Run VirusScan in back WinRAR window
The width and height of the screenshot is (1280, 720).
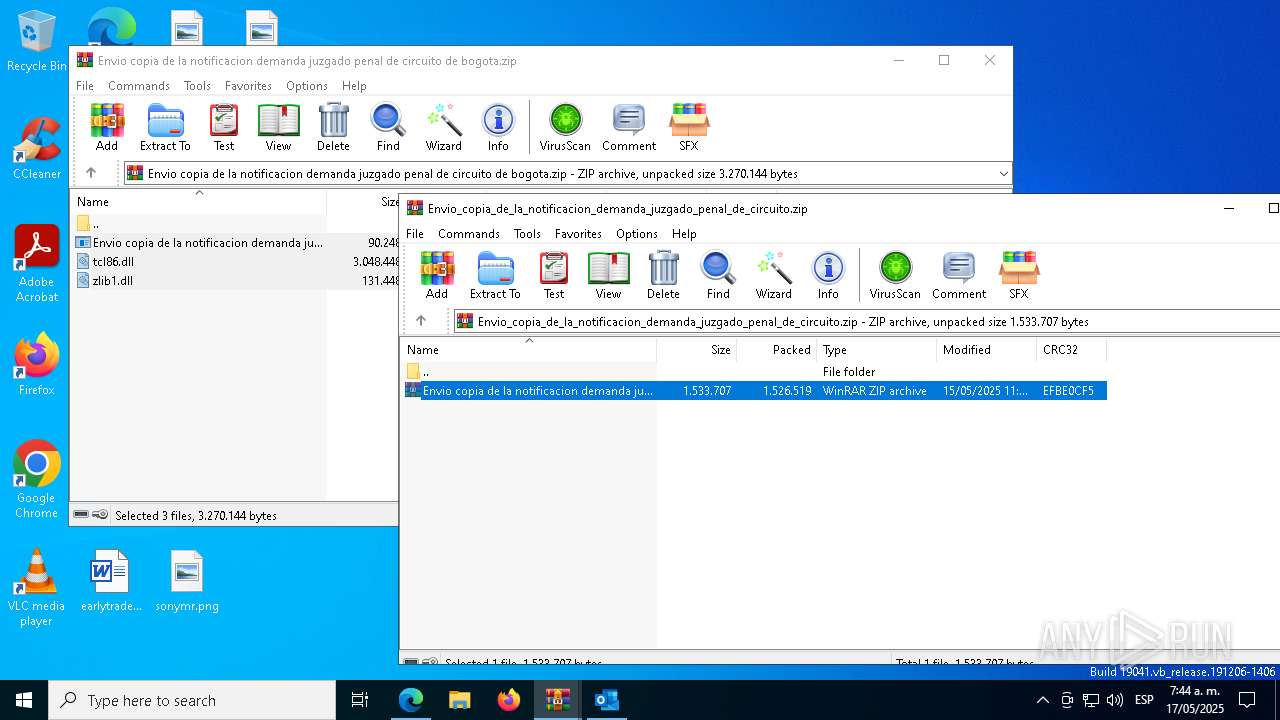[565, 127]
